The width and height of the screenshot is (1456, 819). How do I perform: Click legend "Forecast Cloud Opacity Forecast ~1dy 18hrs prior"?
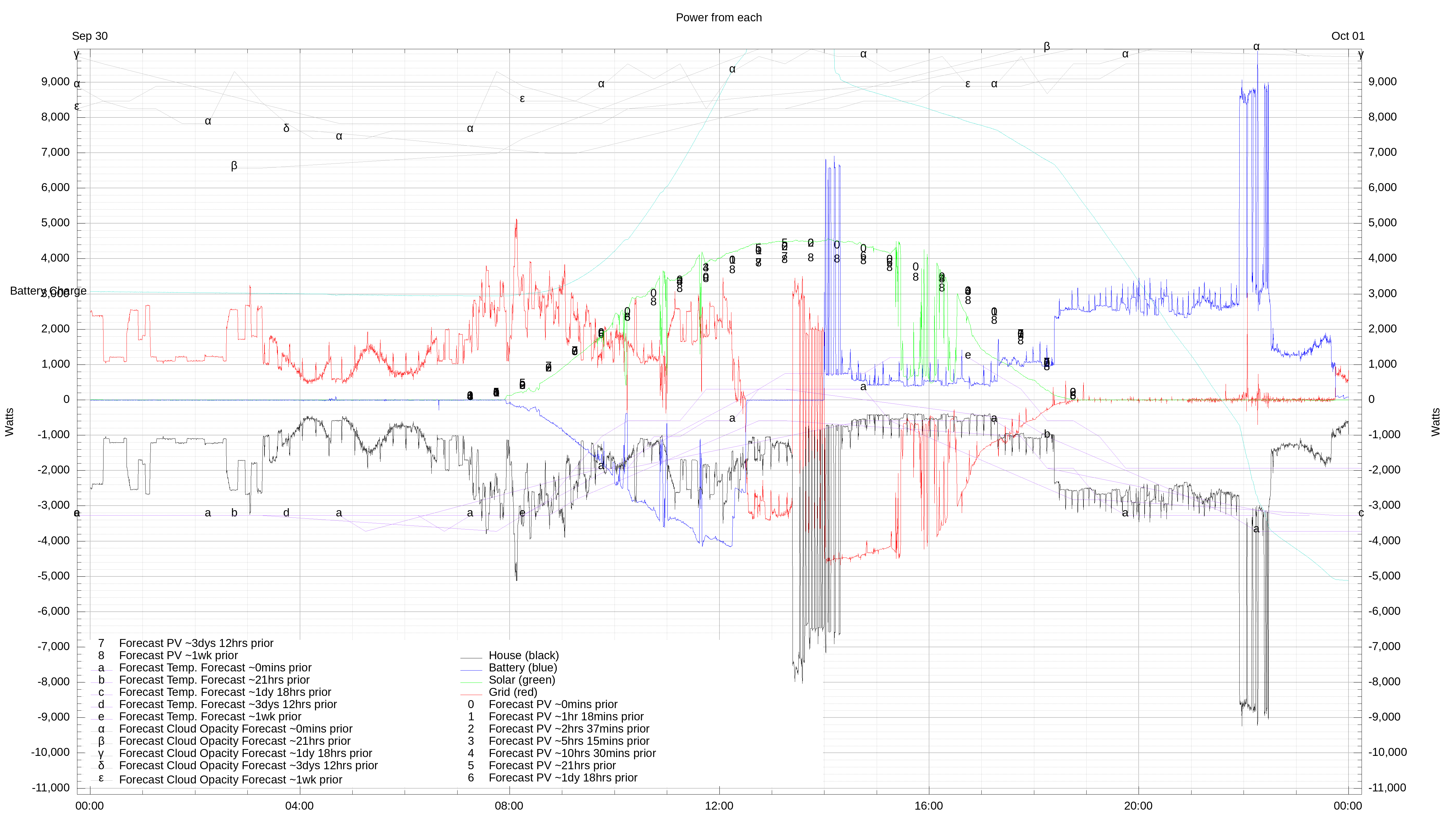(245, 753)
